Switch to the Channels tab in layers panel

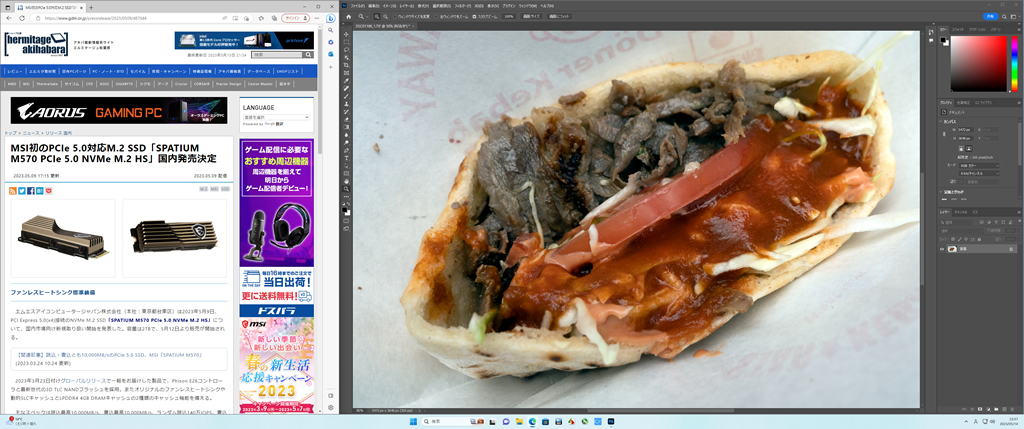click(961, 212)
